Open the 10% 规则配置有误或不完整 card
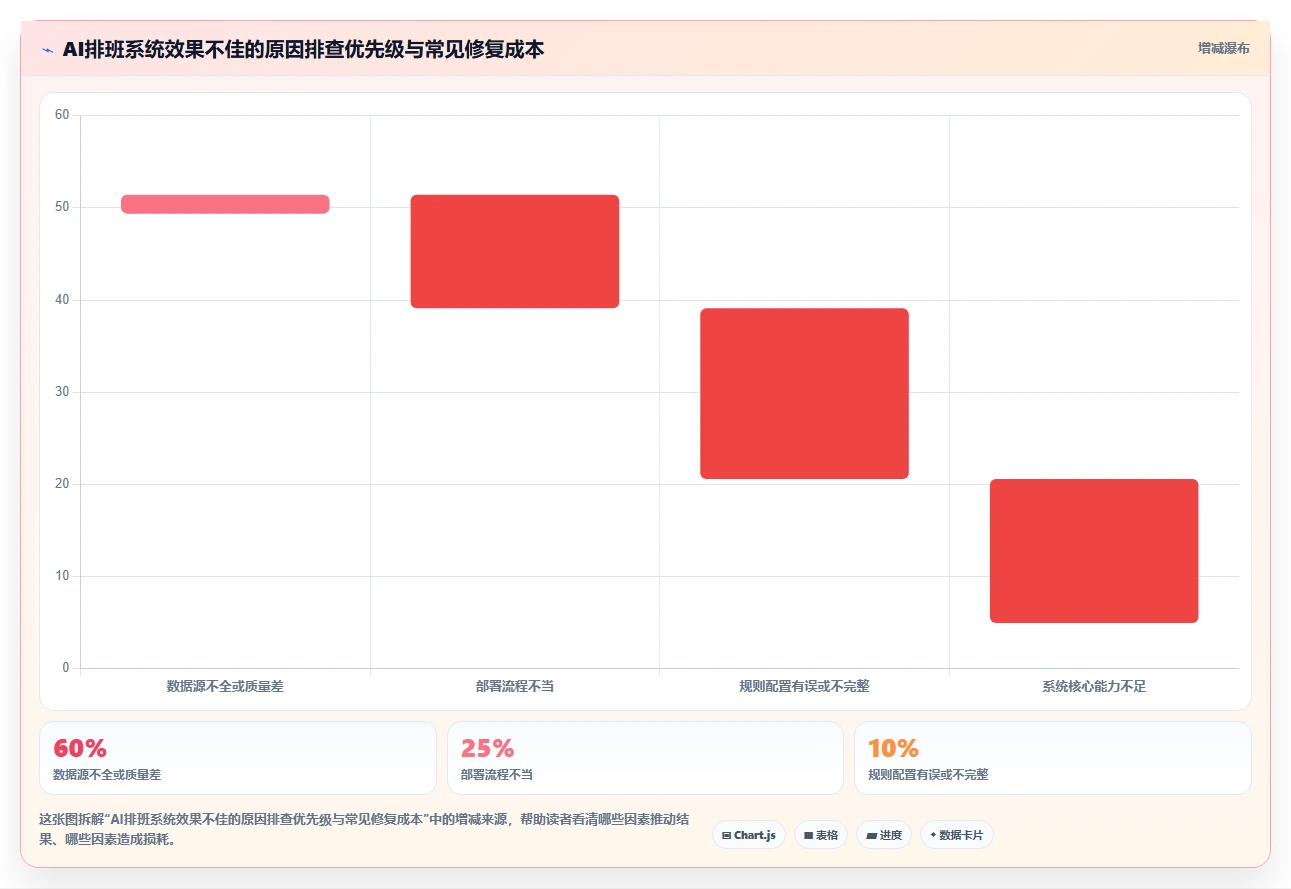This screenshot has width=1291, height=889. (x=1053, y=758)
